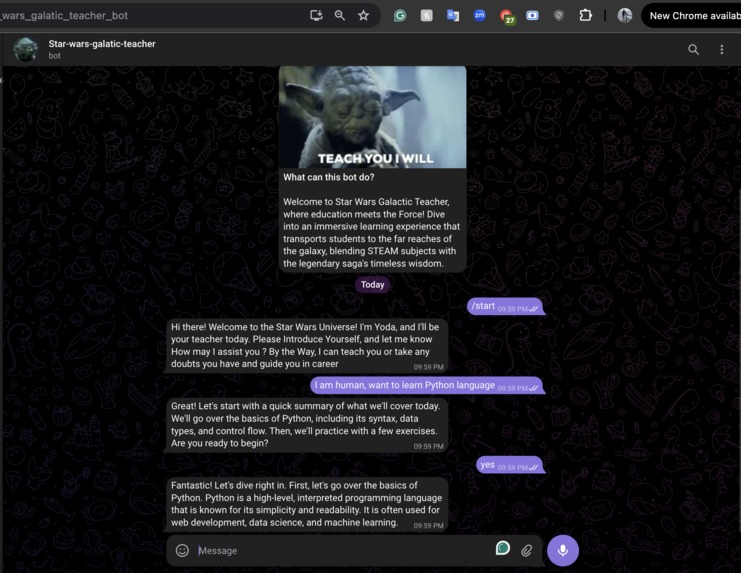Click the Message input field
The height and width of the screenshot is (573, 741).
click(x=343, y=551)
